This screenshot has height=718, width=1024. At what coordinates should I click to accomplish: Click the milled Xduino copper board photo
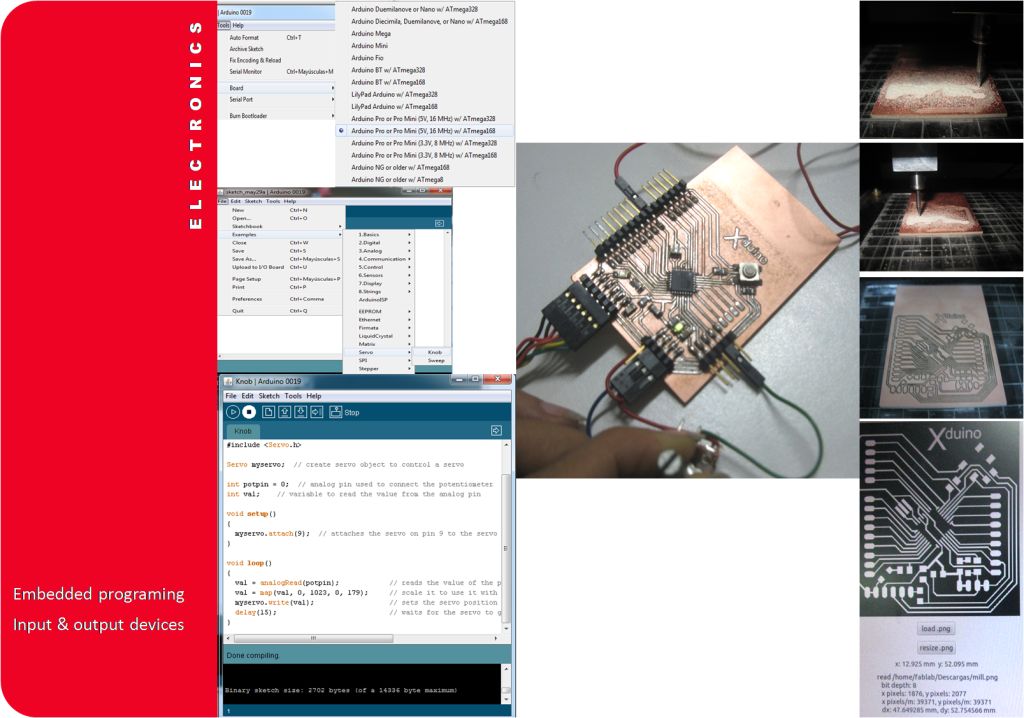941,348
